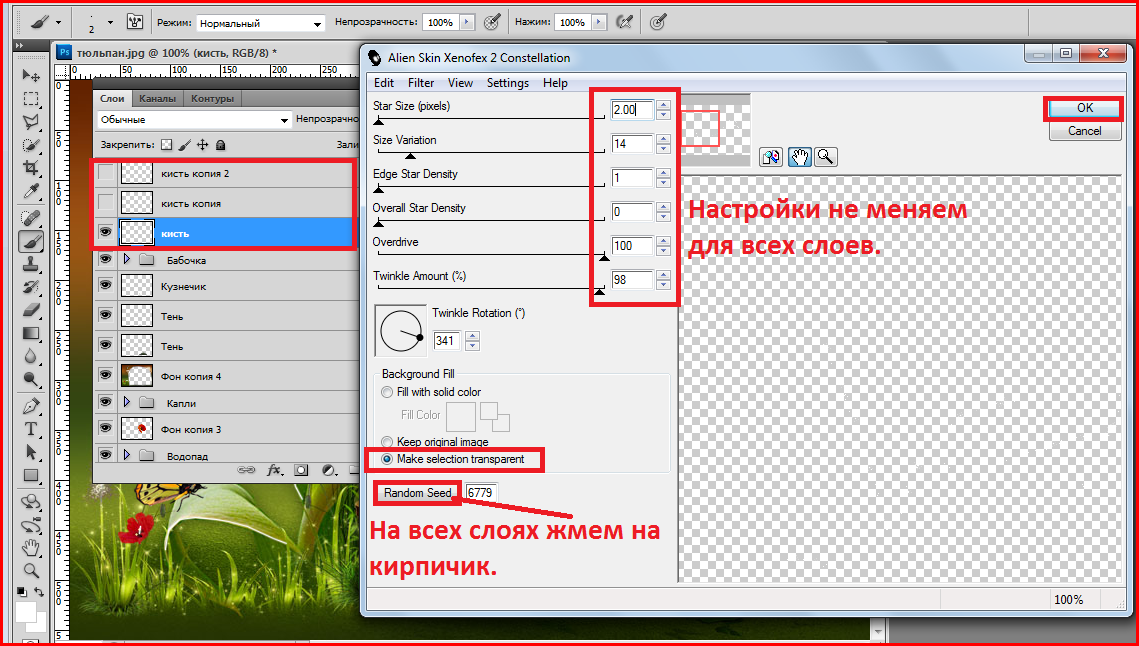This screenshot has height=646, width=1139.
Task: Show the 'кисть копия 2' layer
Action: [x=106, y=174]
